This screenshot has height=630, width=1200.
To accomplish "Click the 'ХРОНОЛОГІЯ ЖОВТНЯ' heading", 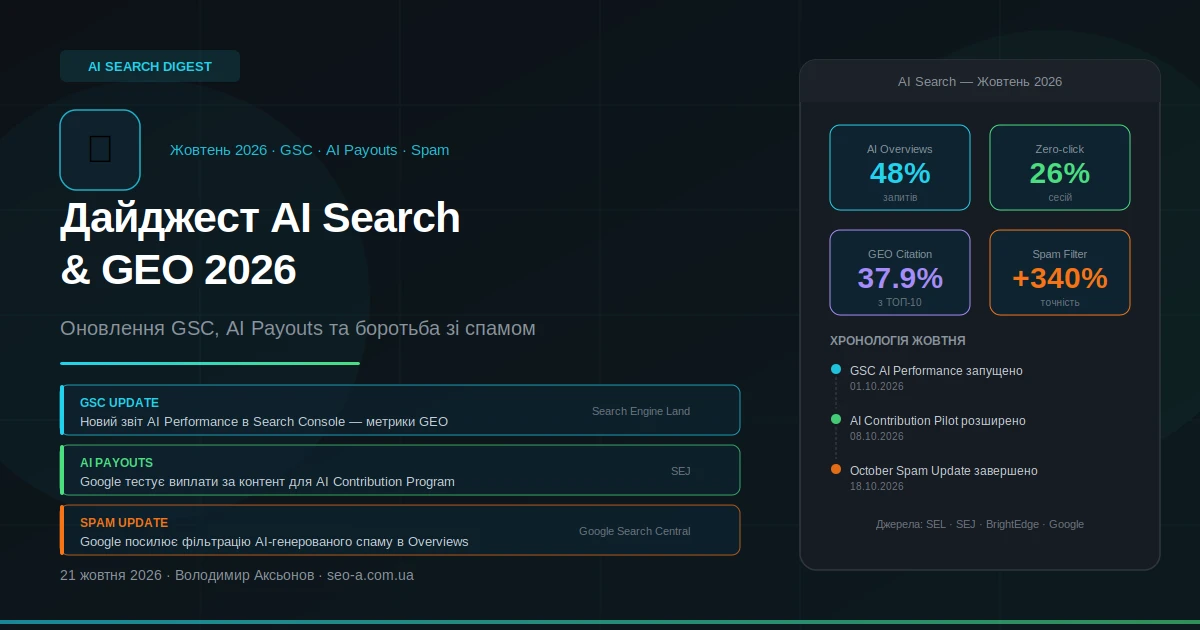I will (898, 341).
